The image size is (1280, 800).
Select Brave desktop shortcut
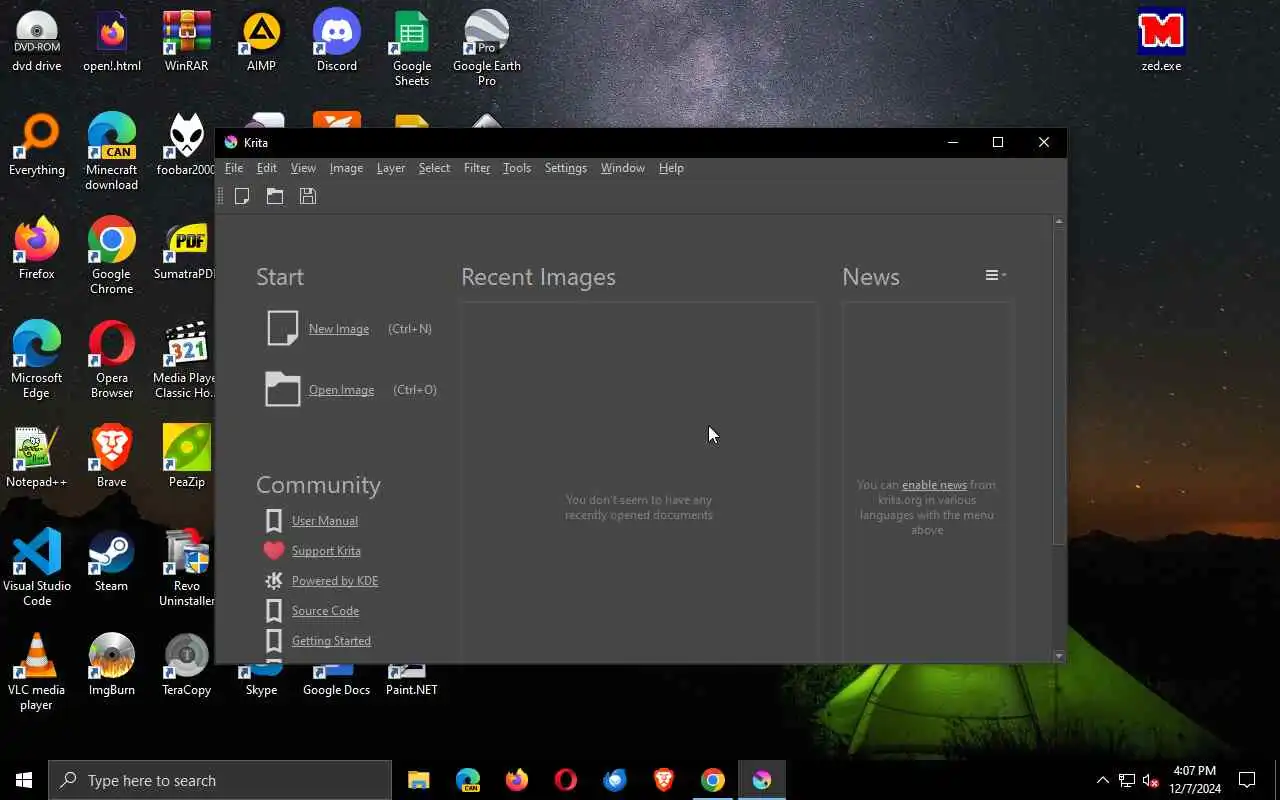[x=111, y=458]
